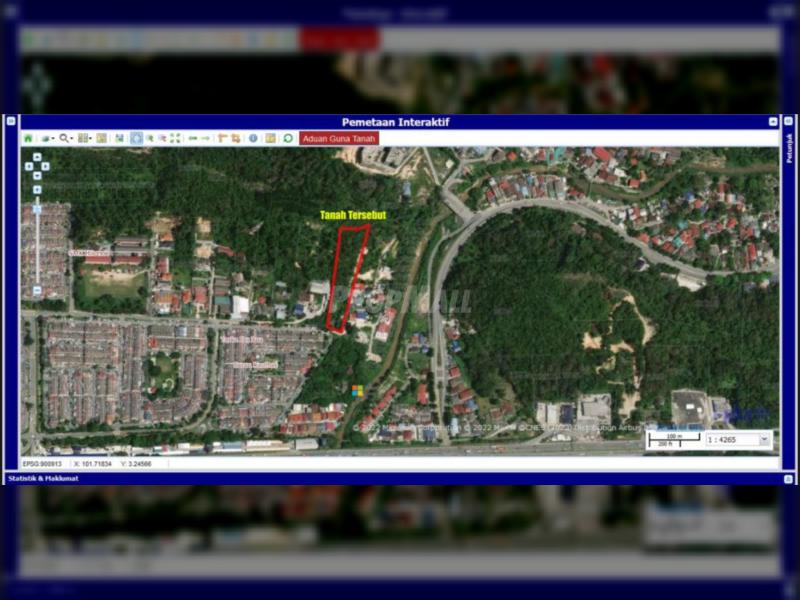Collapse the left side panel toggle
The image size is (800, 600).
point(11,121)
